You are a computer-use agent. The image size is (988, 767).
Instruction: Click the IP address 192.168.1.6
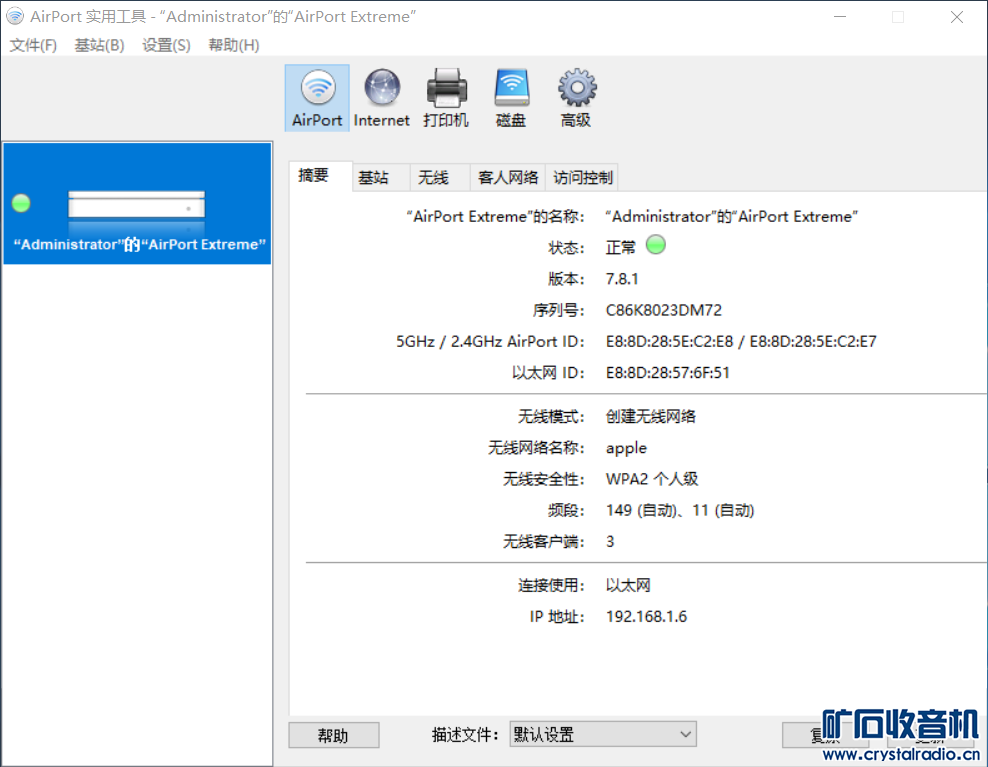(646, 616)
